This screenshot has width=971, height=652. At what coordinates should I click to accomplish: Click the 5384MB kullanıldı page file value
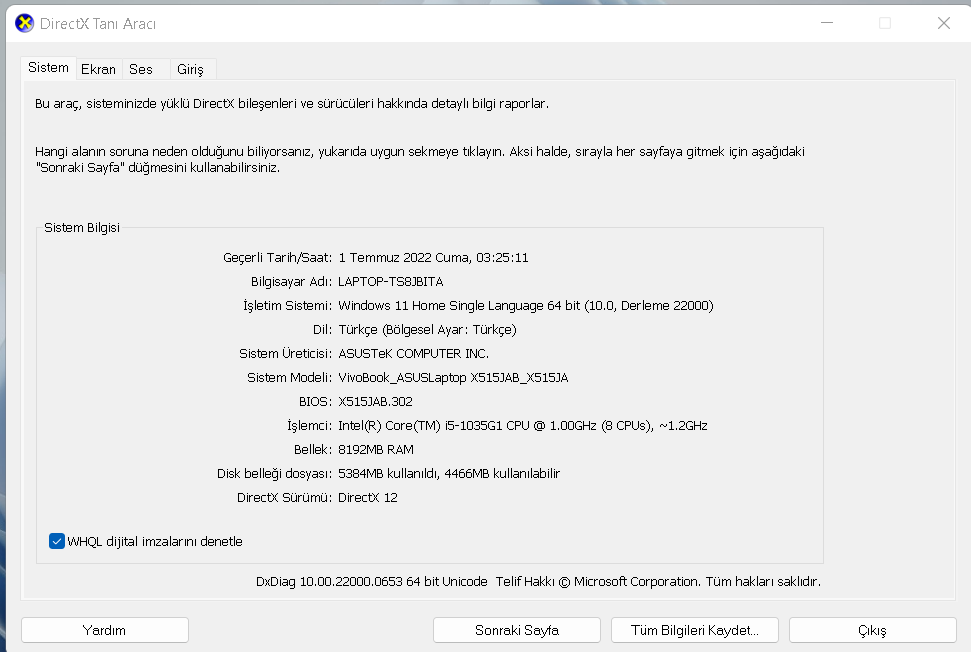point(449,474)
